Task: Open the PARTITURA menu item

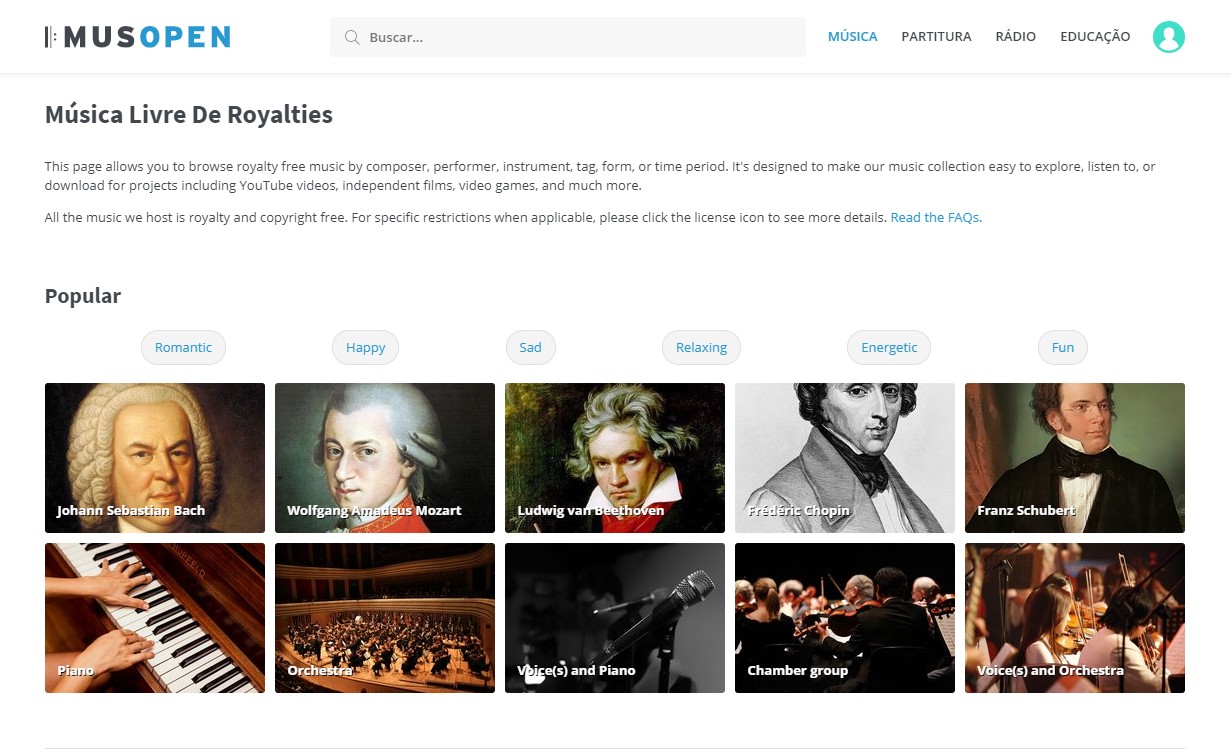Action: tap(936, 37)
